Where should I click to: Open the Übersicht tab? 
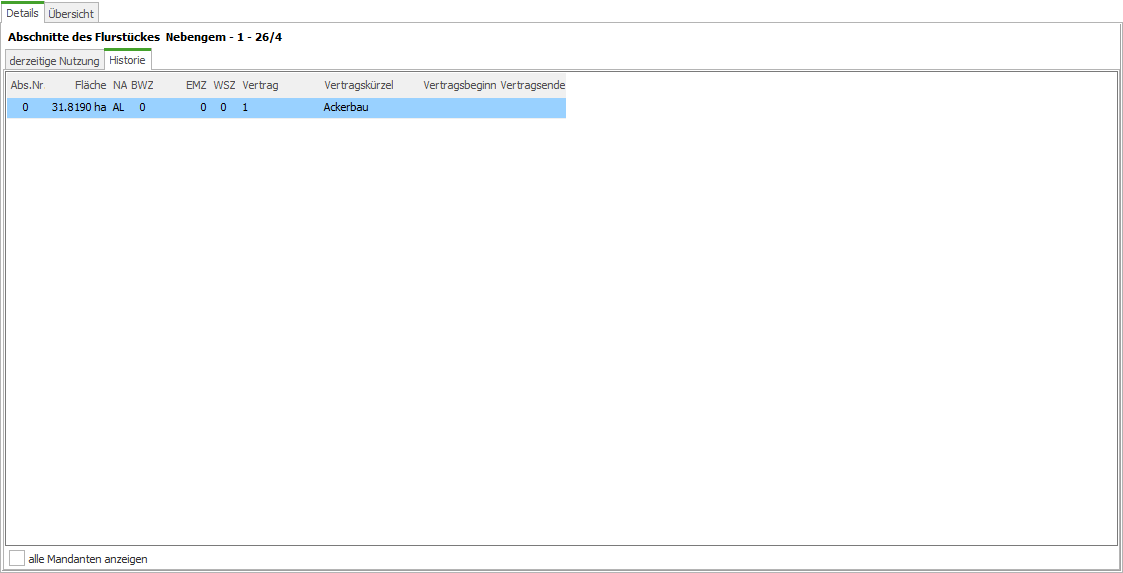click(x=72, y=14)
